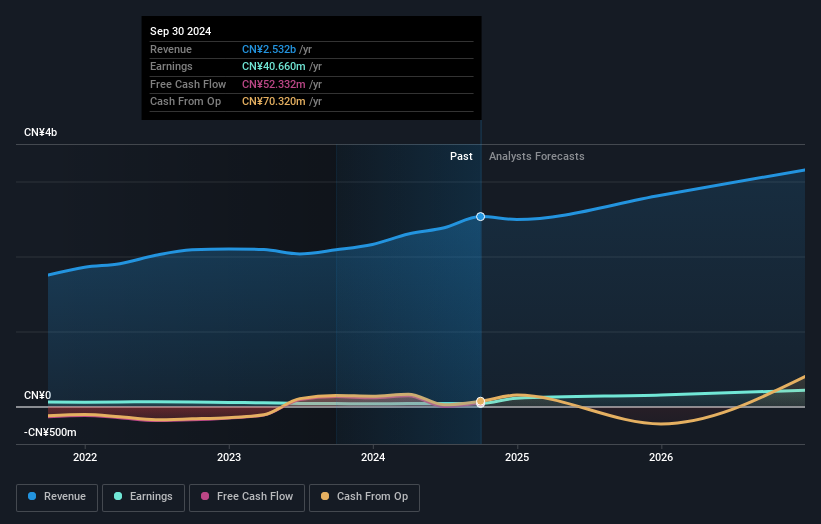Click the Revenue row label in tooltip
This screenshot has height=524, width=821.
pyautogui.click(x=171, y=49)
